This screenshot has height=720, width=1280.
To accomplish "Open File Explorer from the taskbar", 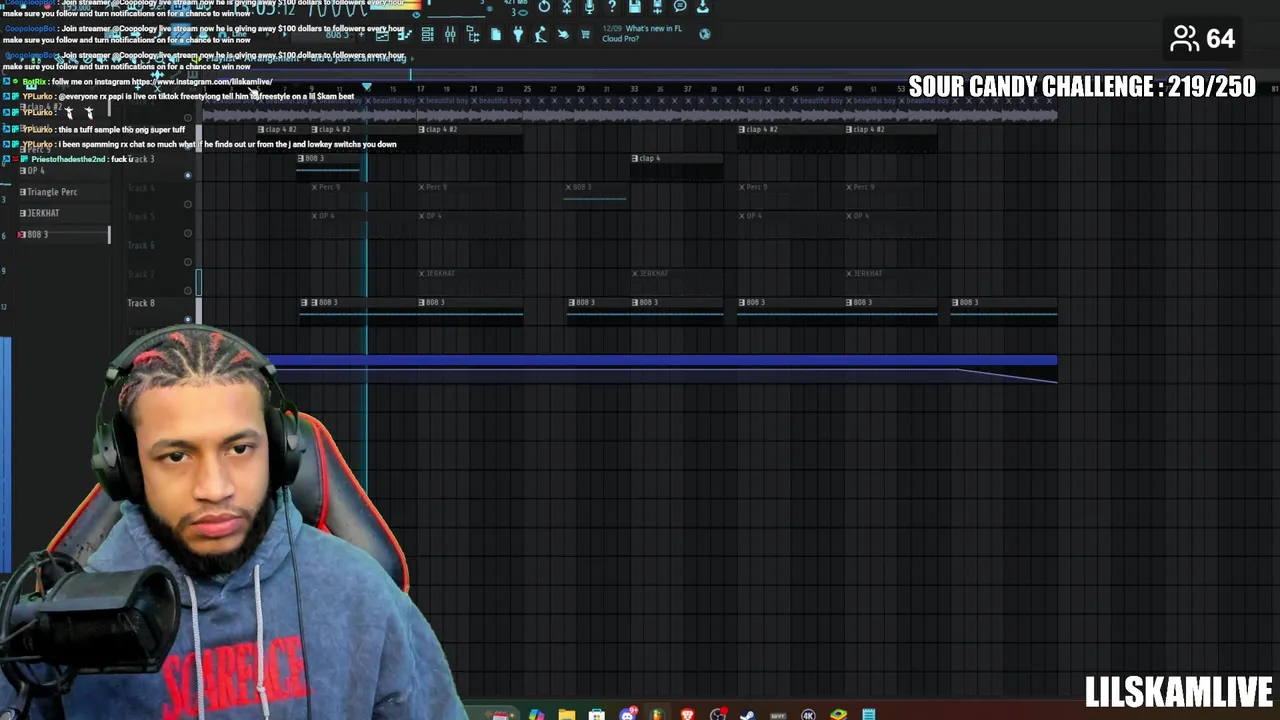I will (567, 714).
